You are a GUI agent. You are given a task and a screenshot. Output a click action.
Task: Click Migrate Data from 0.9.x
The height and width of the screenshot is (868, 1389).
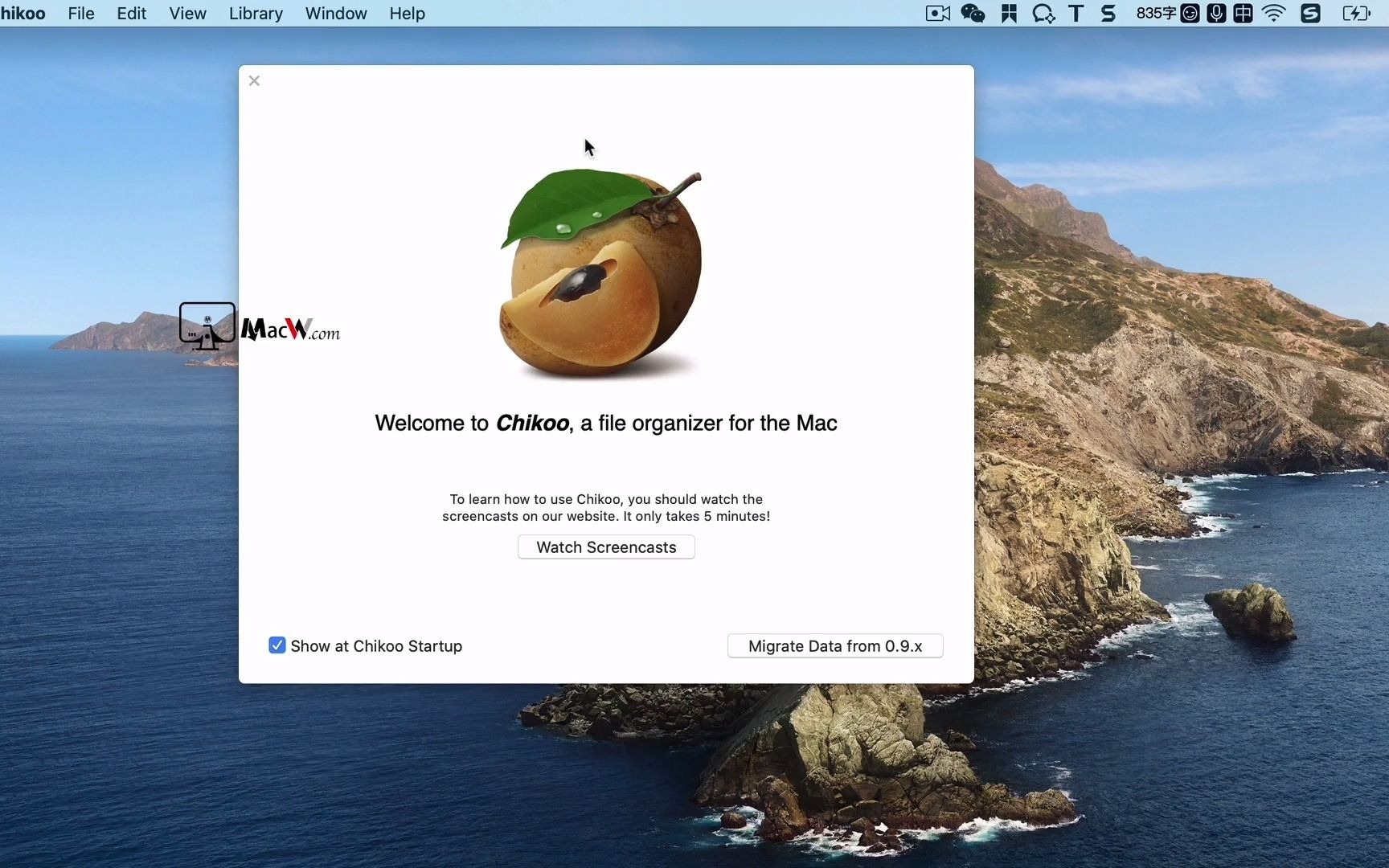point(834,645)
